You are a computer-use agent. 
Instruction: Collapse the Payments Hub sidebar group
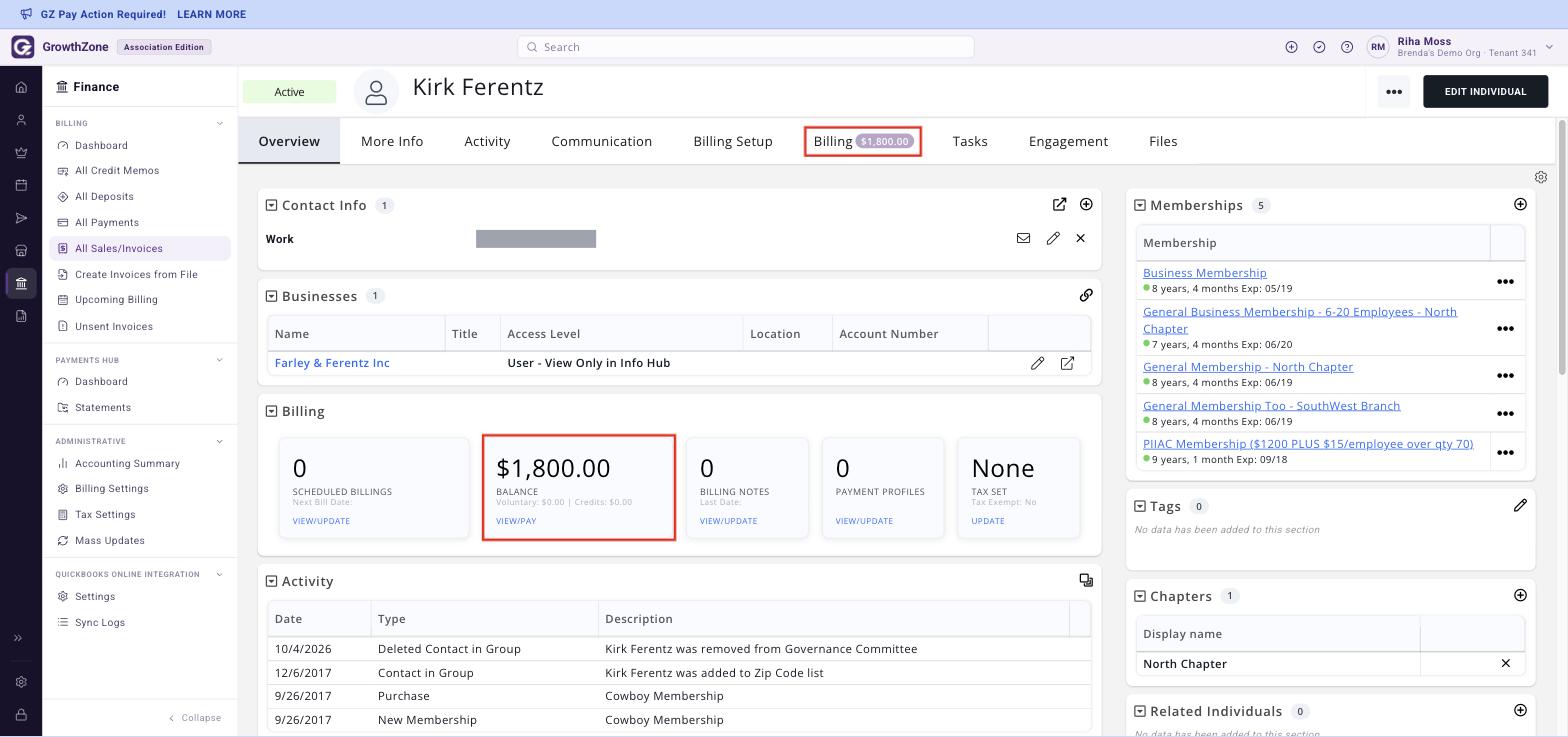tap(220, 360)
